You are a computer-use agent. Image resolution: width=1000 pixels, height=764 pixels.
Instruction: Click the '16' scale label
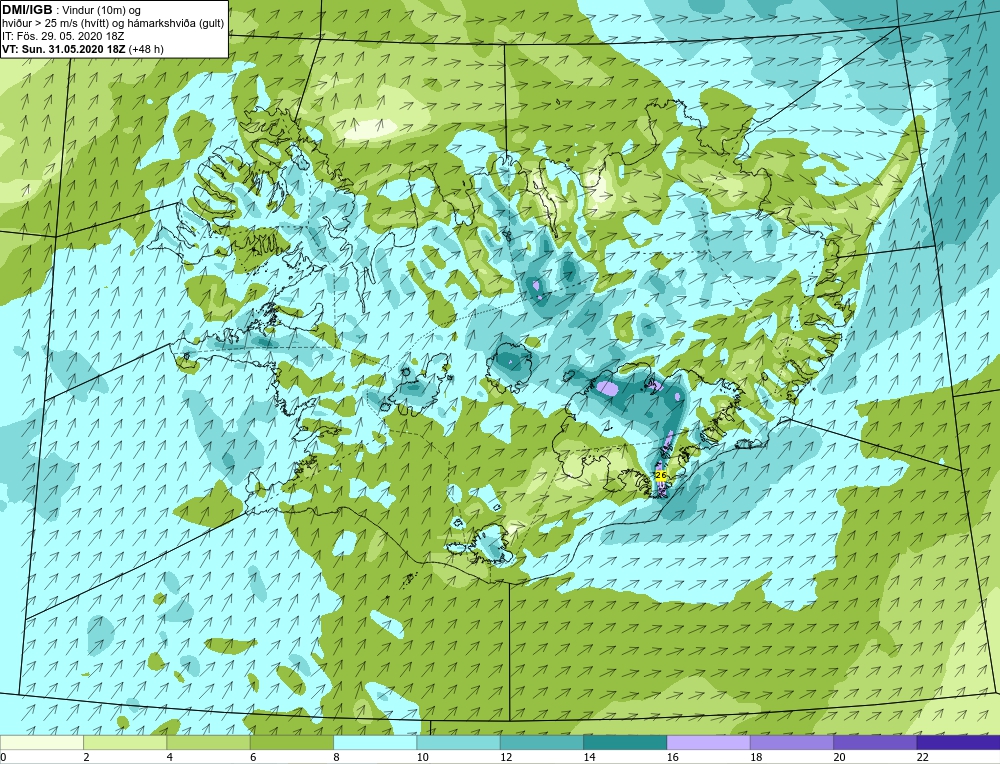click(673, 757)
